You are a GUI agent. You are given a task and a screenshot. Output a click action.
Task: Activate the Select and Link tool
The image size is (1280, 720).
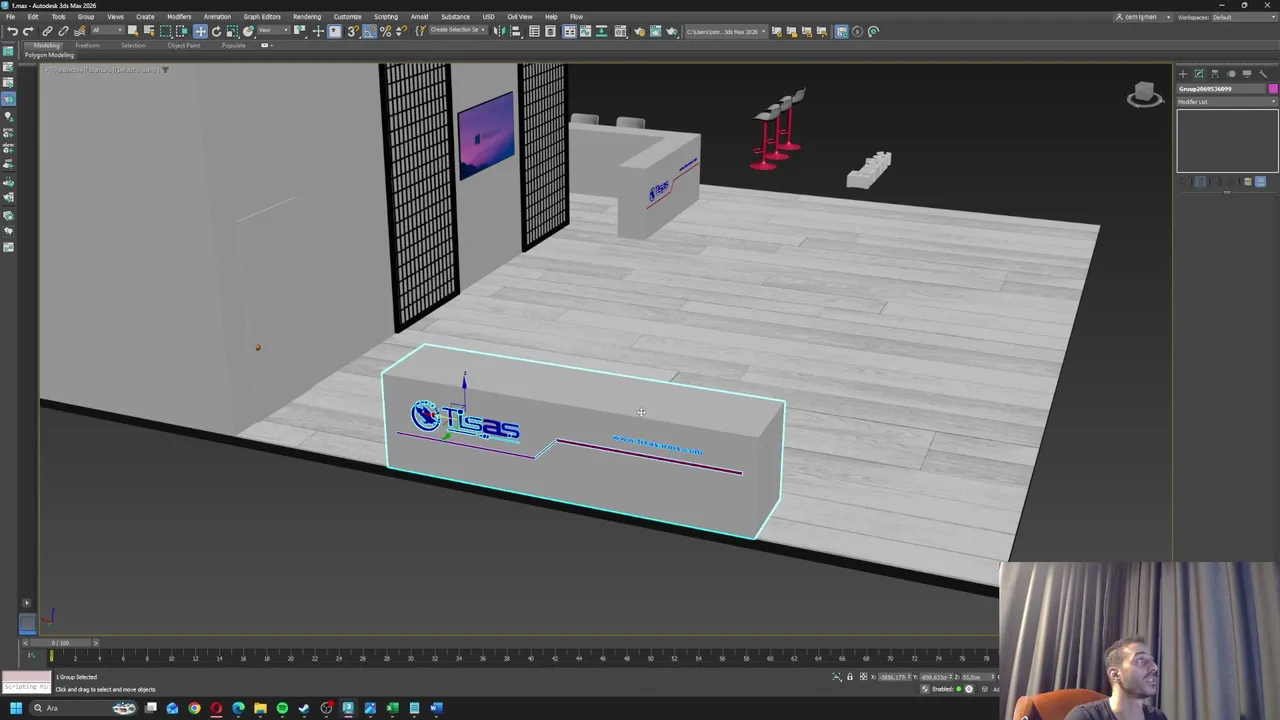click(x=46, y=31)
